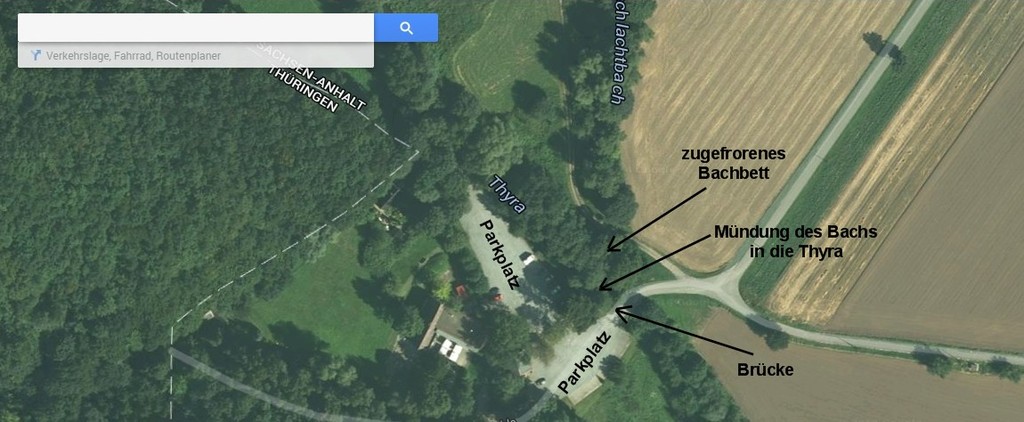The height and width of the screenshot is (422, 1024).
Task: Click the white vehicle on upper Parkplatz
Action: (529, 259)
